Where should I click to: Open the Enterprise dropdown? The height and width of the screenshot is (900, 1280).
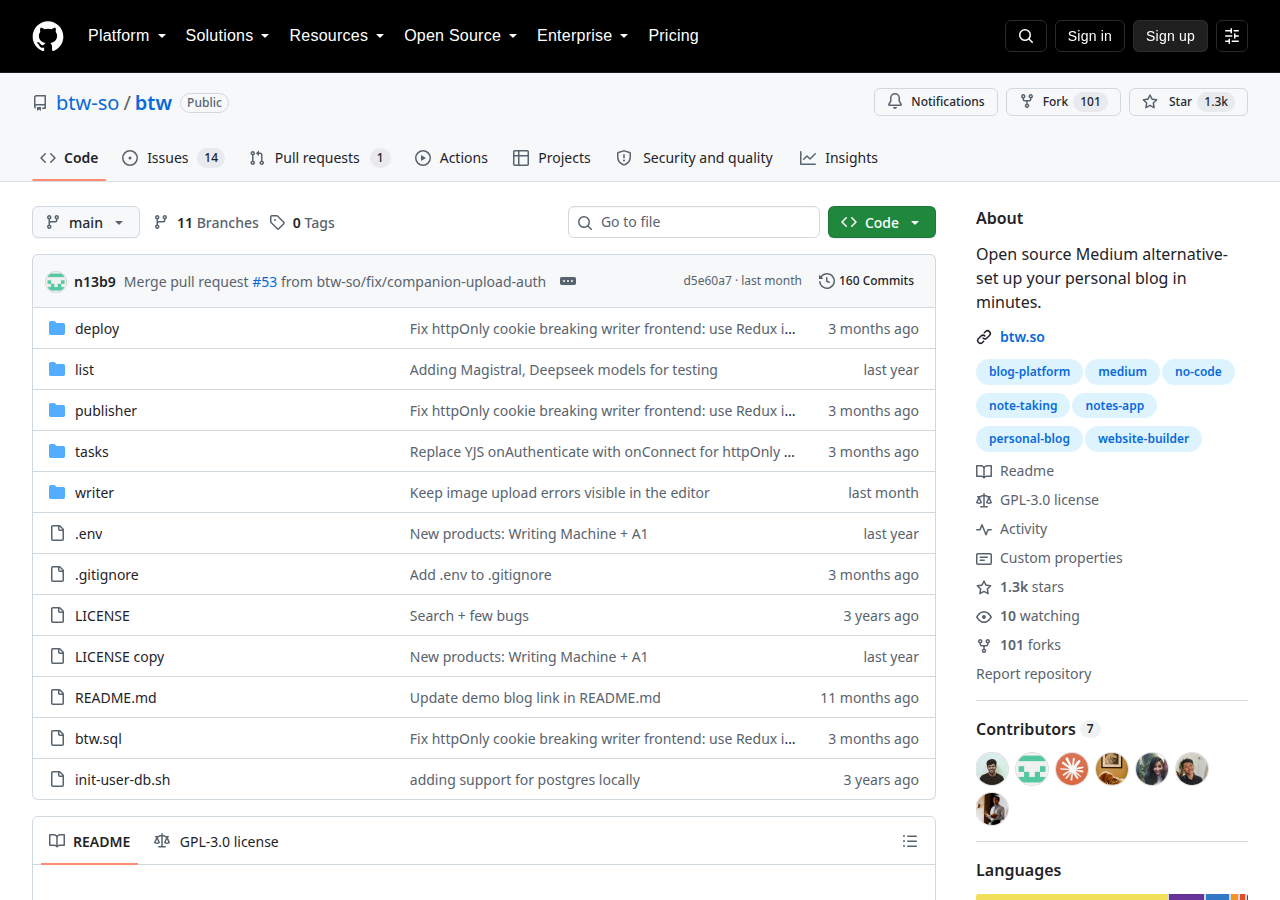tap(582, 36)
